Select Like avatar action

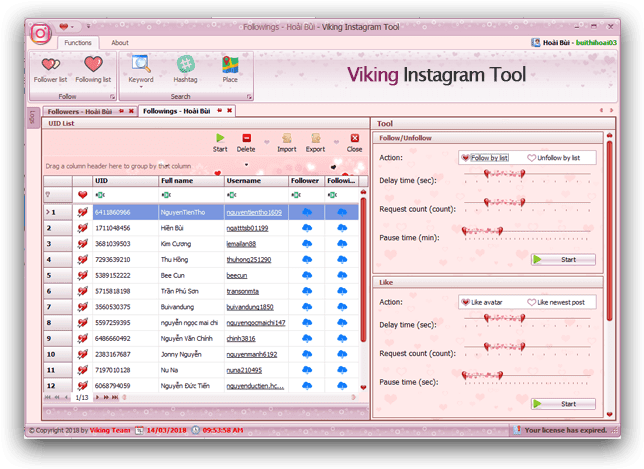pyautogui.click(x=482, y=302)
